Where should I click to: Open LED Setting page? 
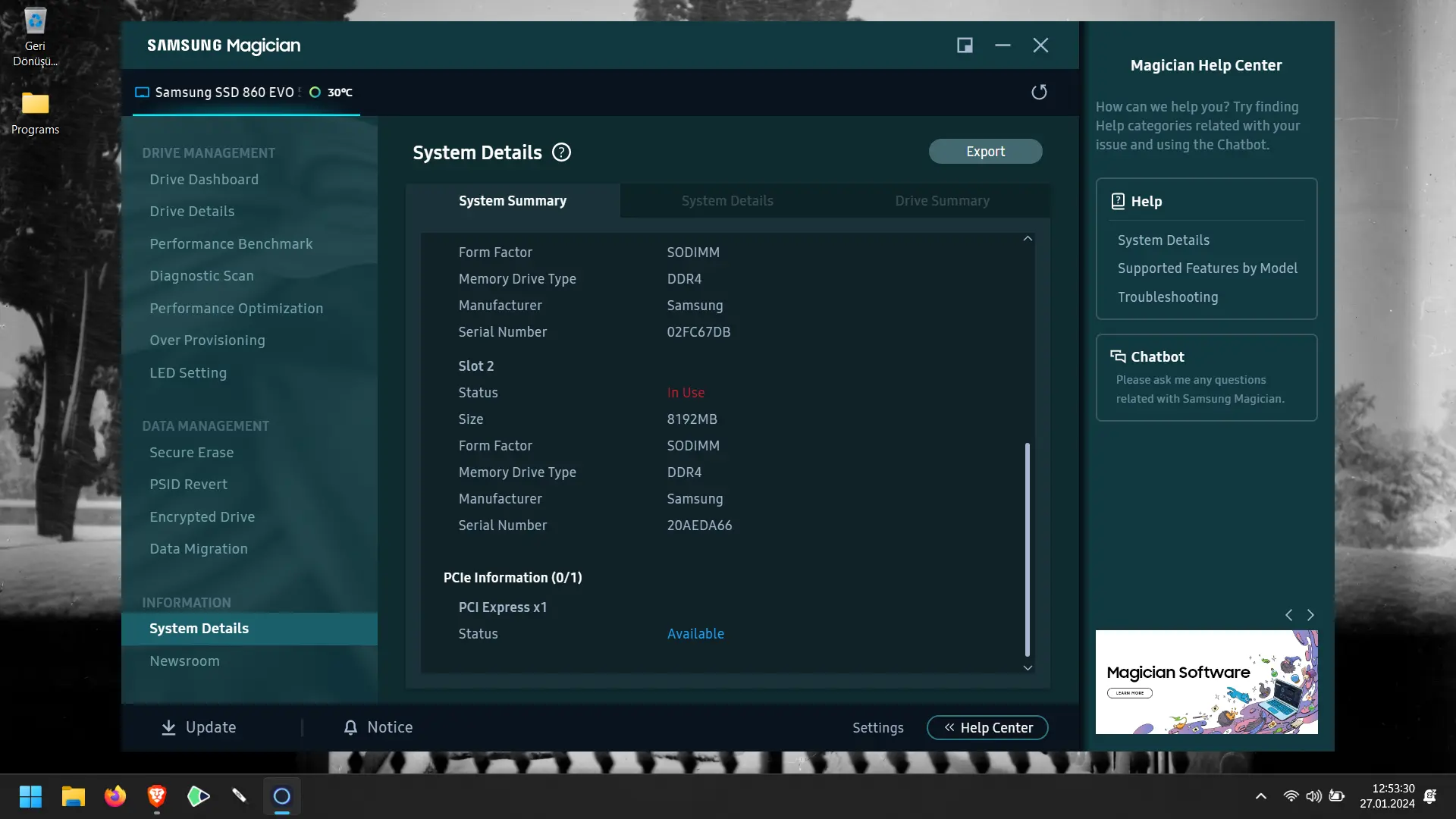click(x=188, y=373)
